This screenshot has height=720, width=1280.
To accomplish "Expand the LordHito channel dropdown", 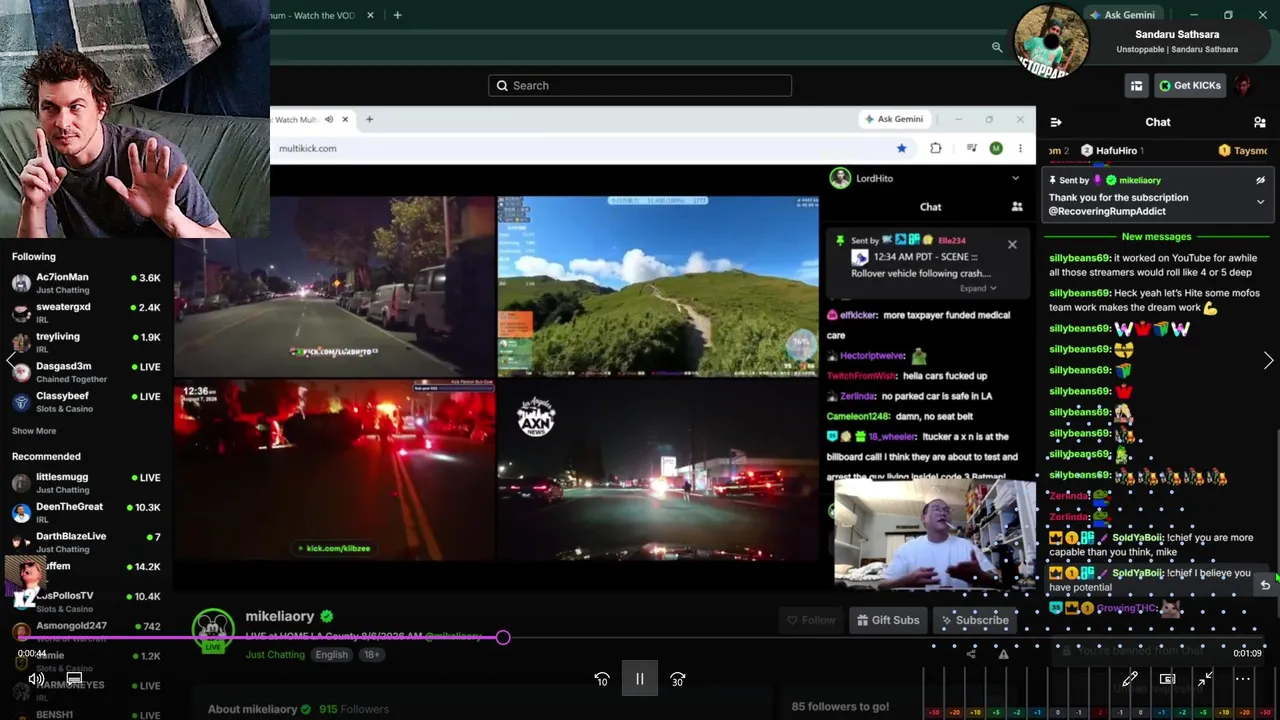I will 1015,178.
